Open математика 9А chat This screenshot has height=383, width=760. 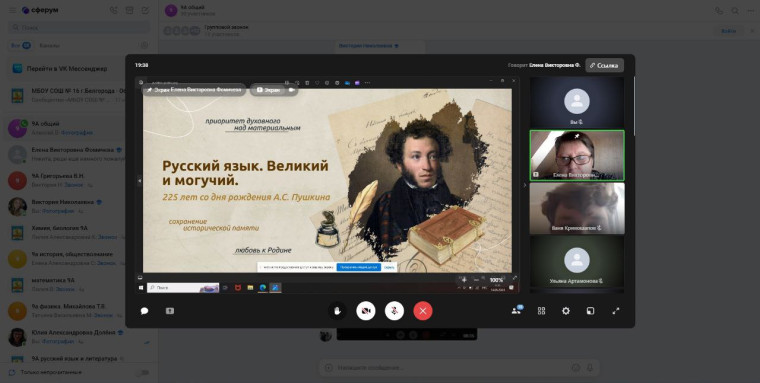pyautogui.click(x=79, y=285)
